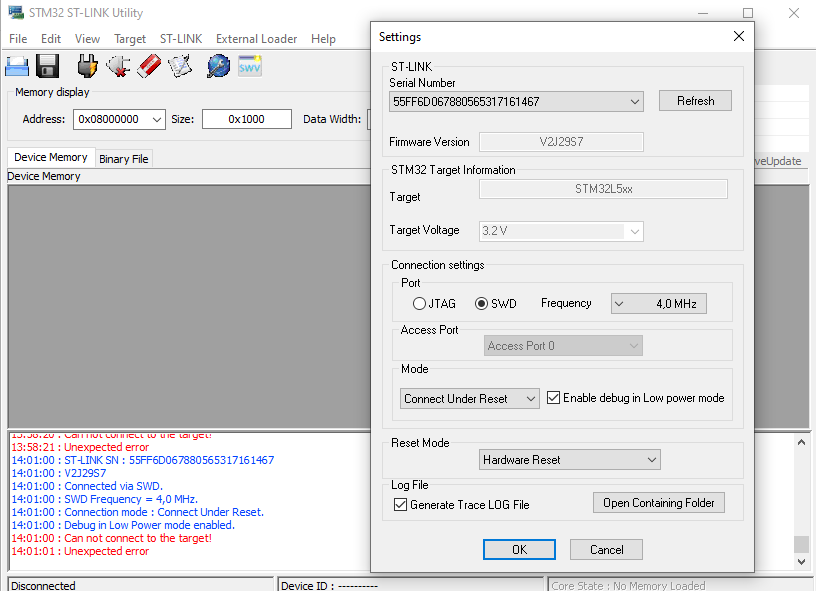Open the External Loader menu
816x591 pixels.
257,39
